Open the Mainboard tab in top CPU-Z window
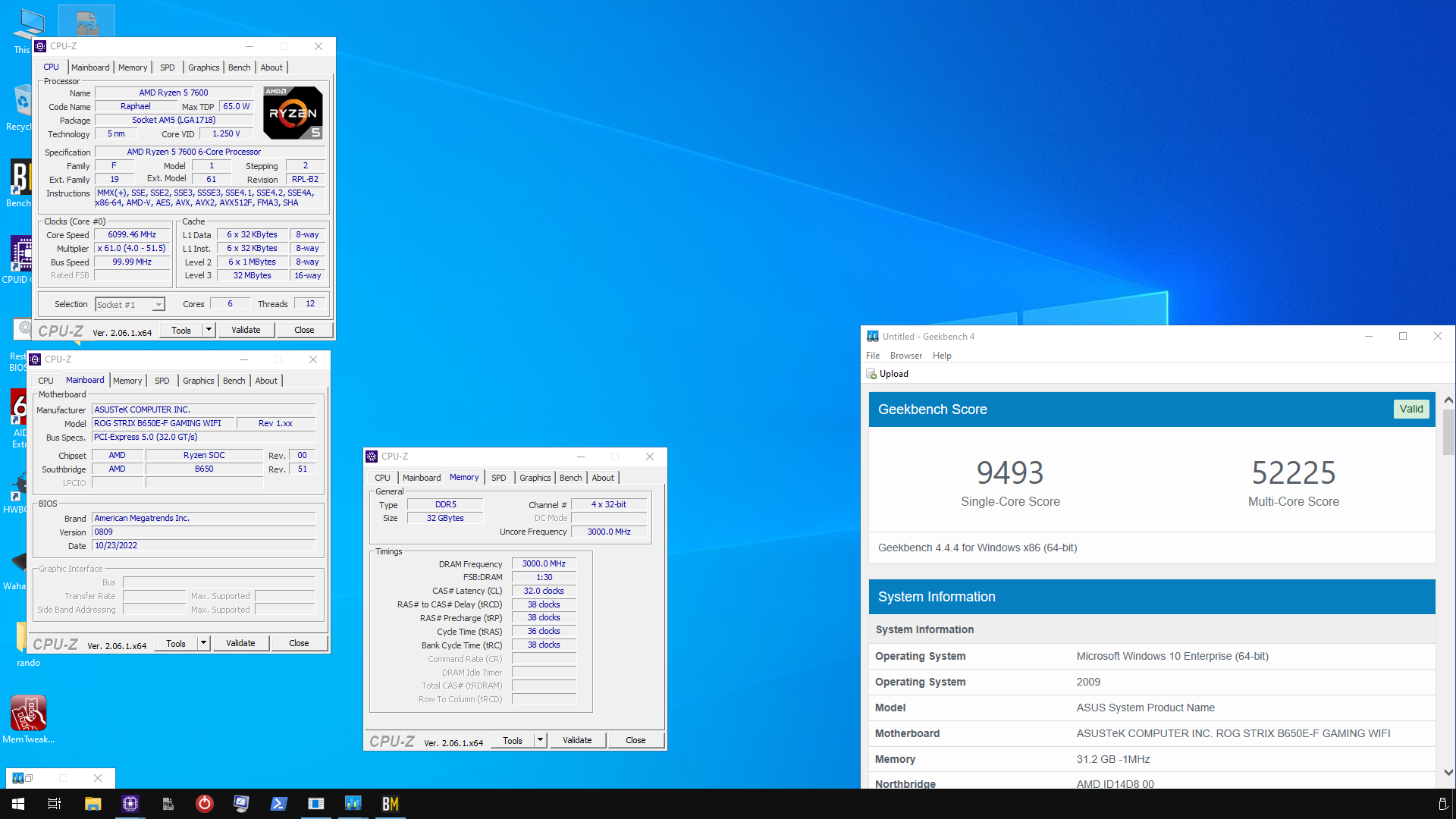This screenshot has width=1456, height=819. [90, 67]
